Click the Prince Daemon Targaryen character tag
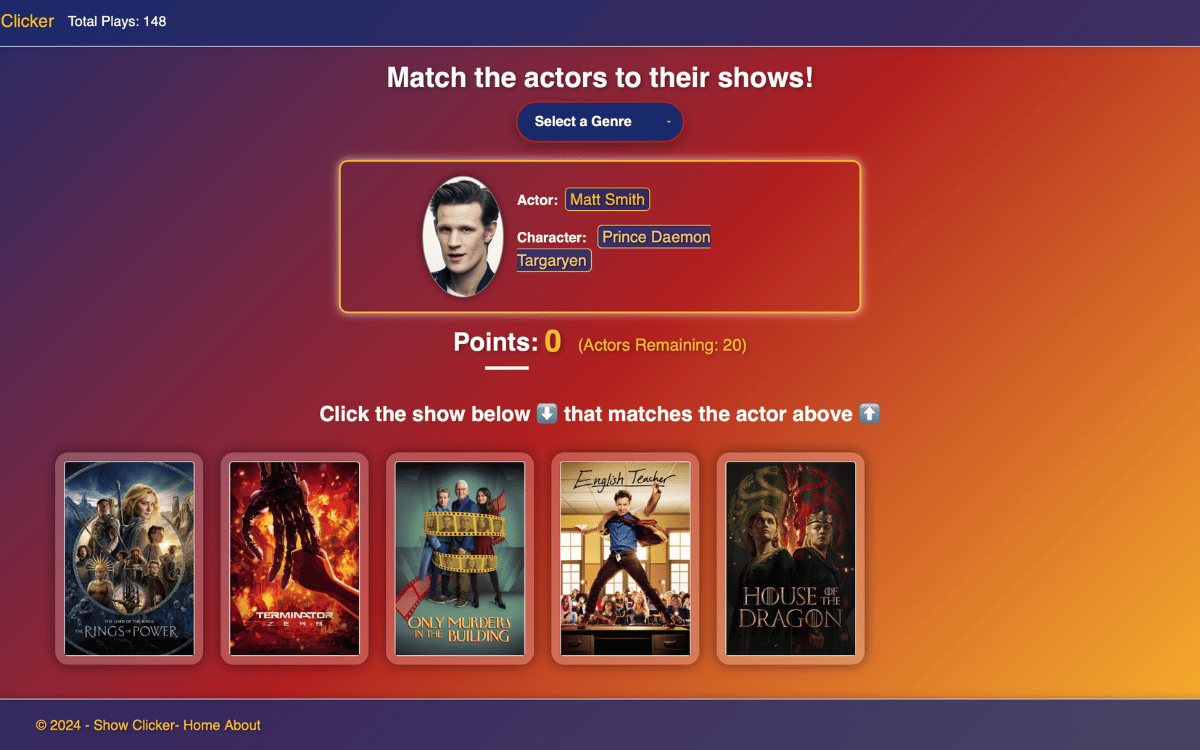 click(x=614, y=249)
